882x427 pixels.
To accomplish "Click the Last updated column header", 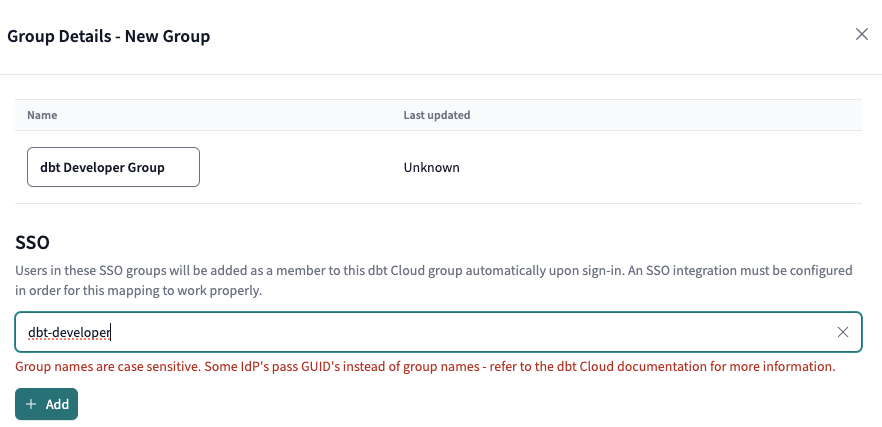I will pyautogui.click(x=436, y=115).
